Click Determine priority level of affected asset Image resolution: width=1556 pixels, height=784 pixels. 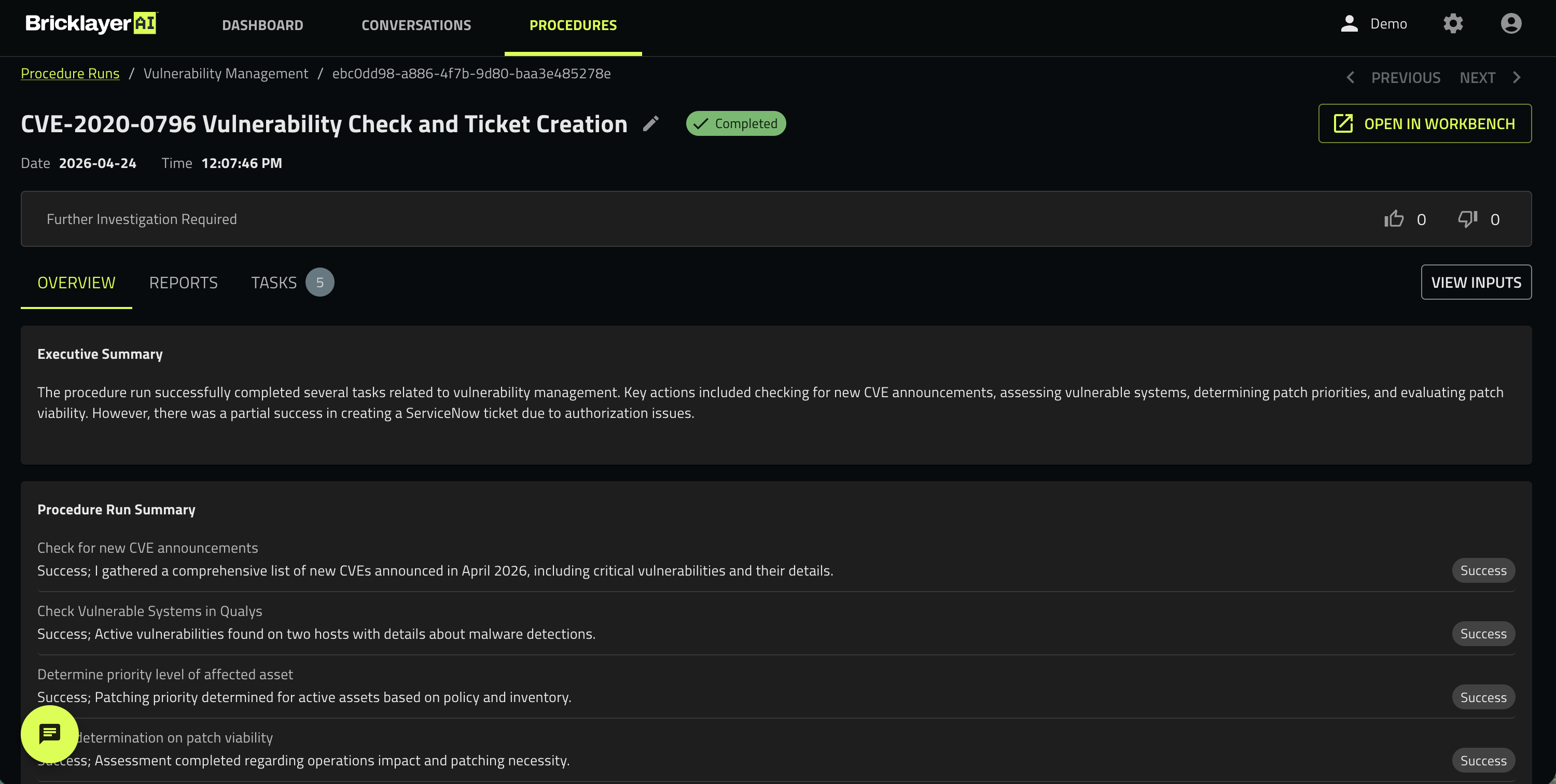[165, 674]
